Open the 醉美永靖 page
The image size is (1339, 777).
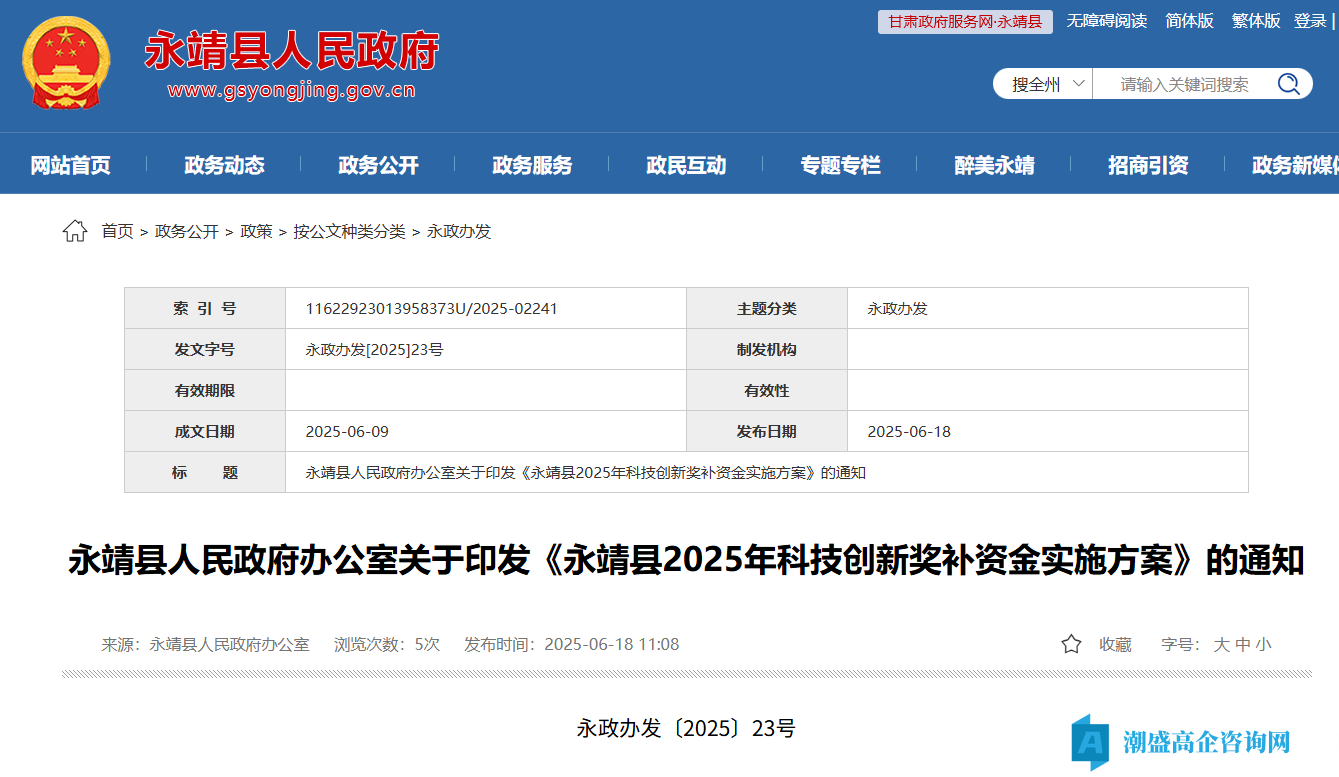pyautogui.click(x=994, y=165)
